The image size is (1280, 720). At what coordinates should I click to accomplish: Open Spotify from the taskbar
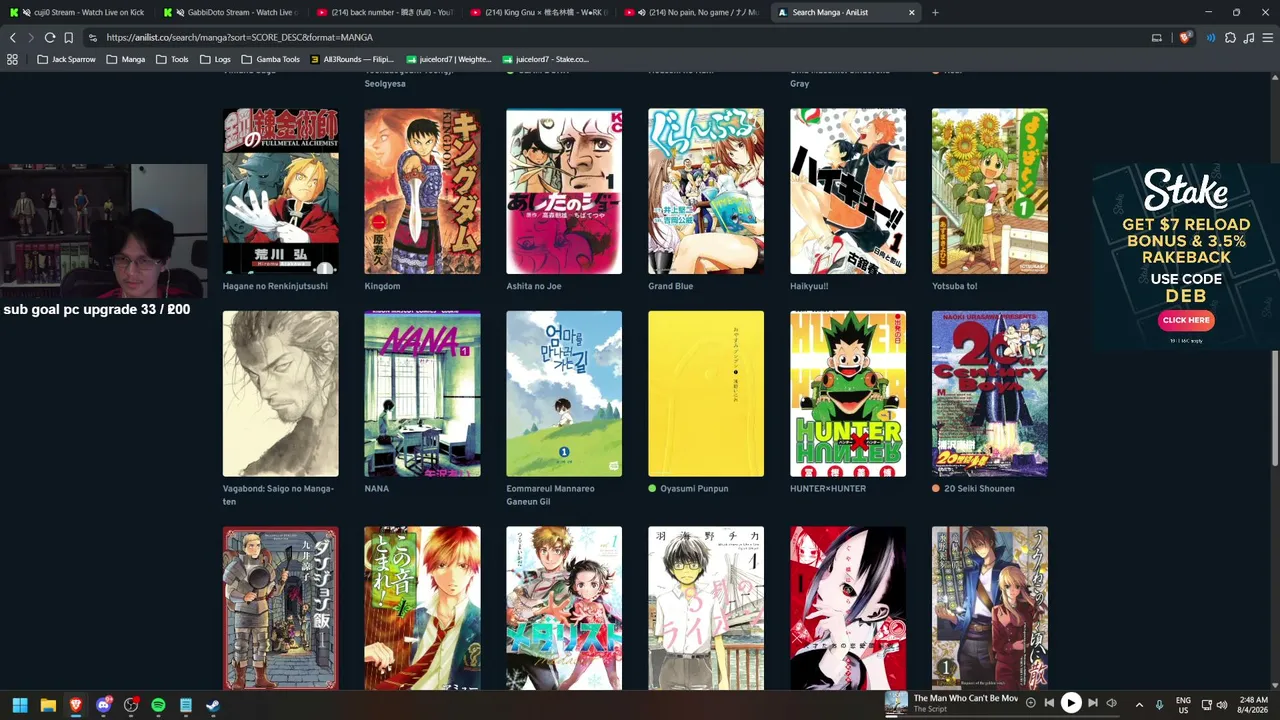click(x=158, y=705)
